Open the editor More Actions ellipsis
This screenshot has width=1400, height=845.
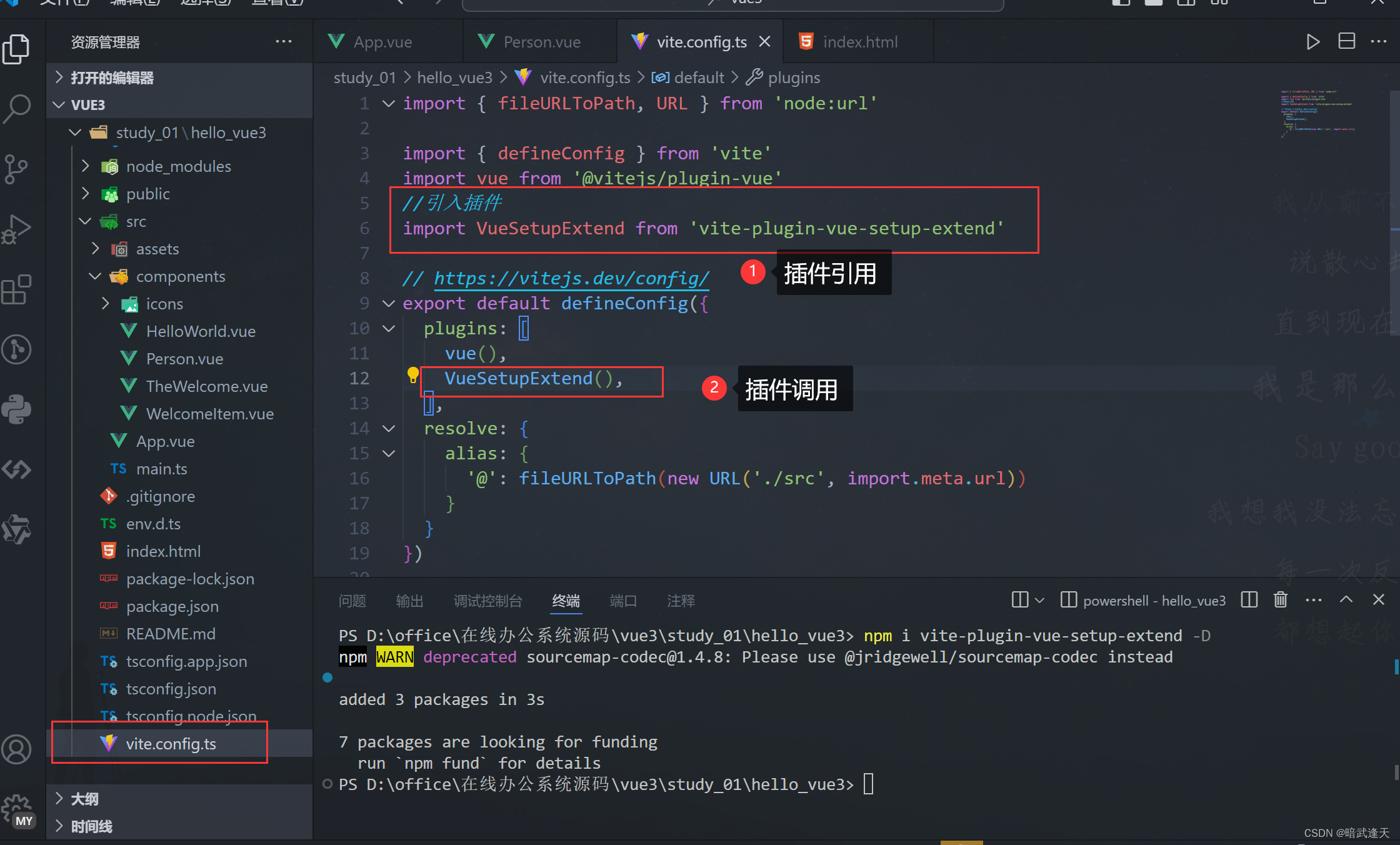pyautogui.click(x=1379, y=42)
